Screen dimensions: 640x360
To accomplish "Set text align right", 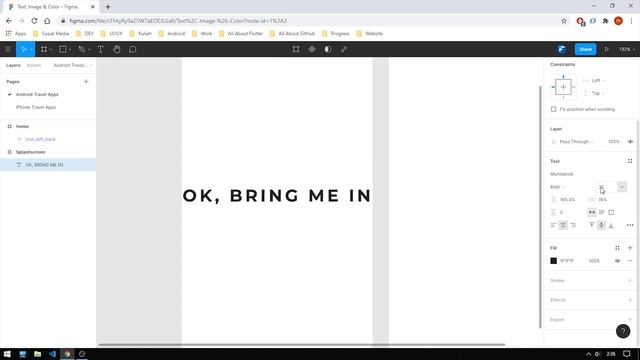I will 573,225.
